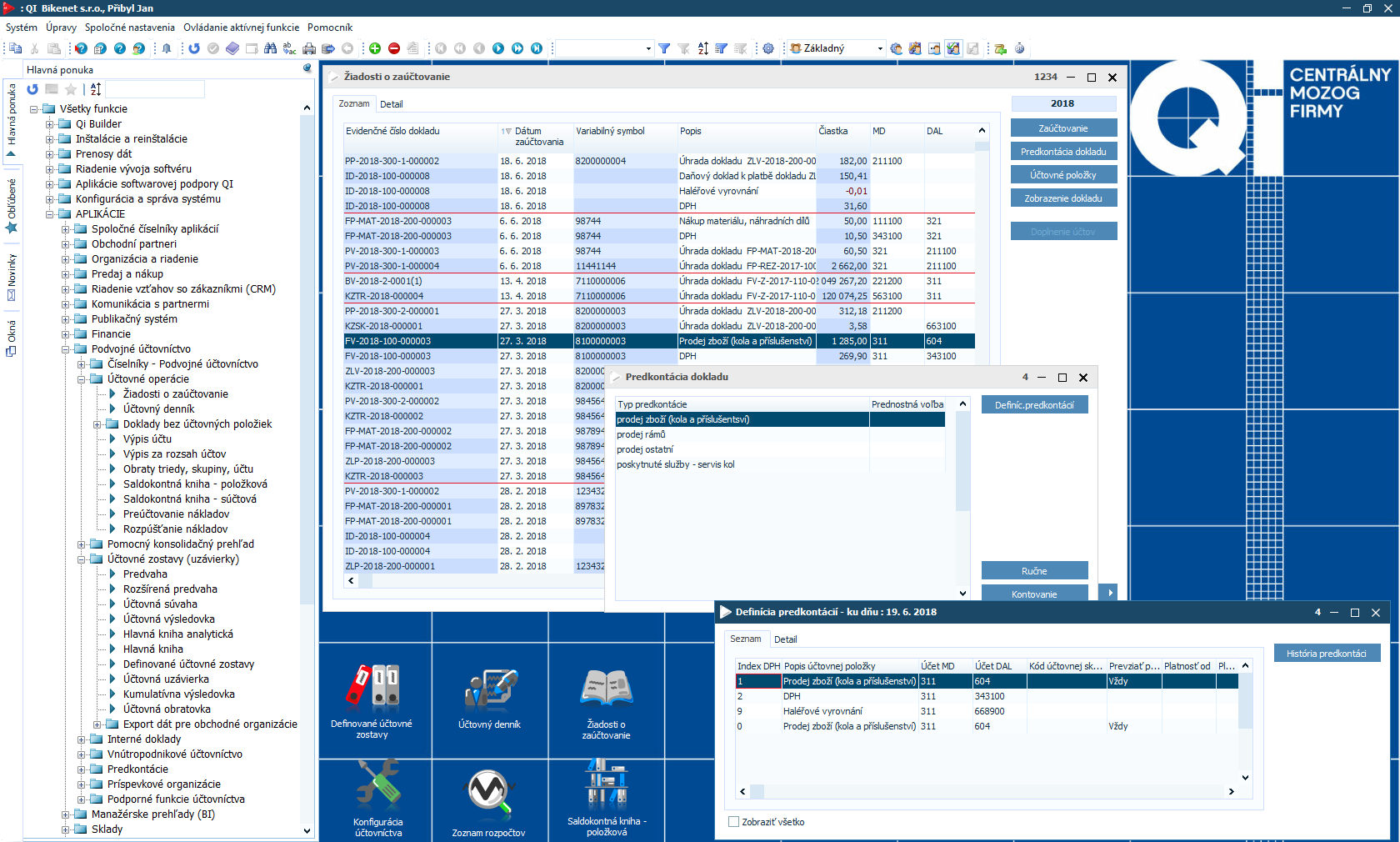Click the binoculars search icon in toolbar

[x=270, y=48]
